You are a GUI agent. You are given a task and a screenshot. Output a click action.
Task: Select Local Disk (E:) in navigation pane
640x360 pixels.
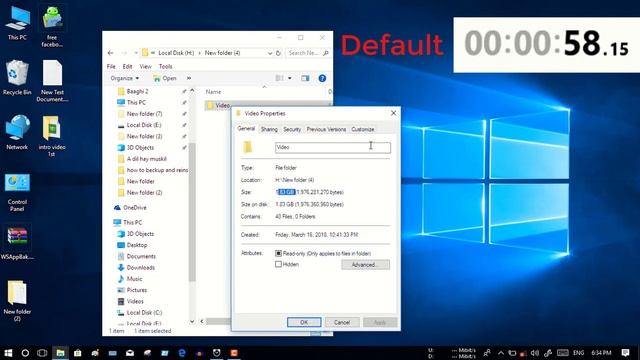tap(144, 125)
